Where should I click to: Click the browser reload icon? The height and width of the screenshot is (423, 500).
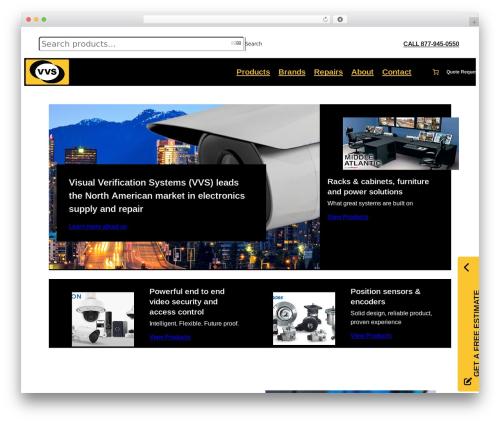point(325,20)
